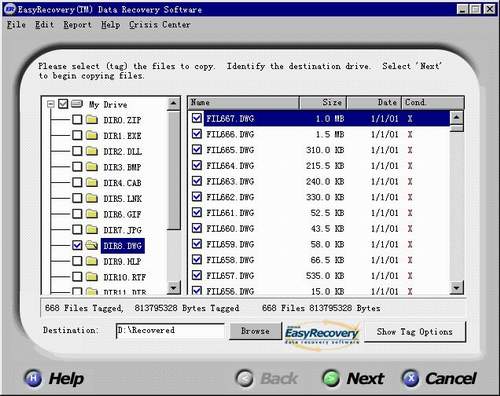
Task: Sort by the Cond. column header
Action: pos(433,103)
